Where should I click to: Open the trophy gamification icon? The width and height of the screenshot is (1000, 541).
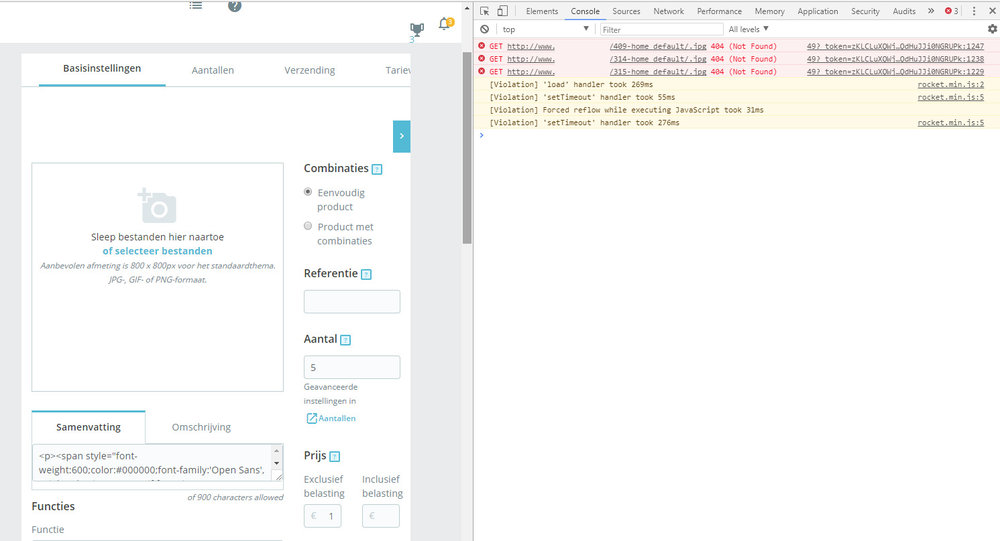(x=416, y=29)
